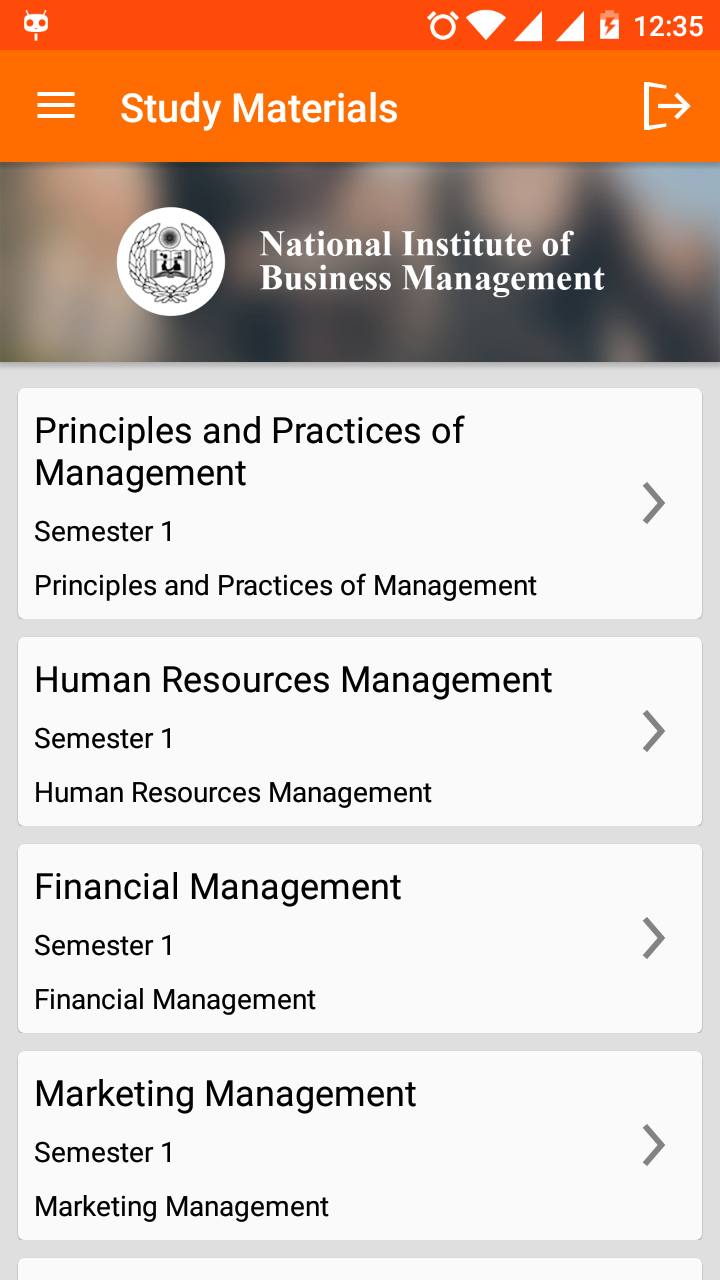
Task: Tap the 12:35 clock in status bar
Action: (x=669, y=25)
